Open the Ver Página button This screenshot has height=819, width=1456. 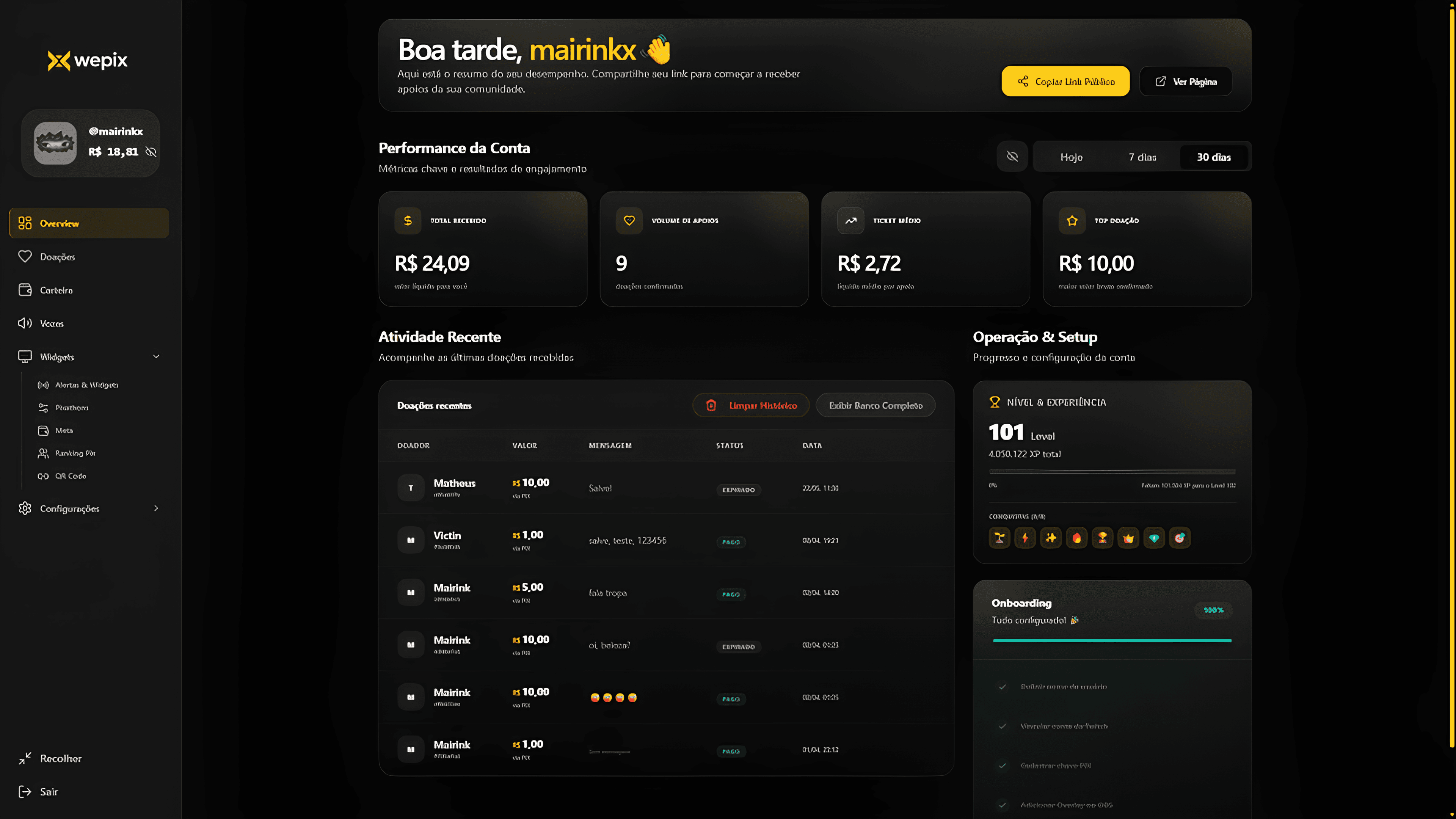(1186, 82)
